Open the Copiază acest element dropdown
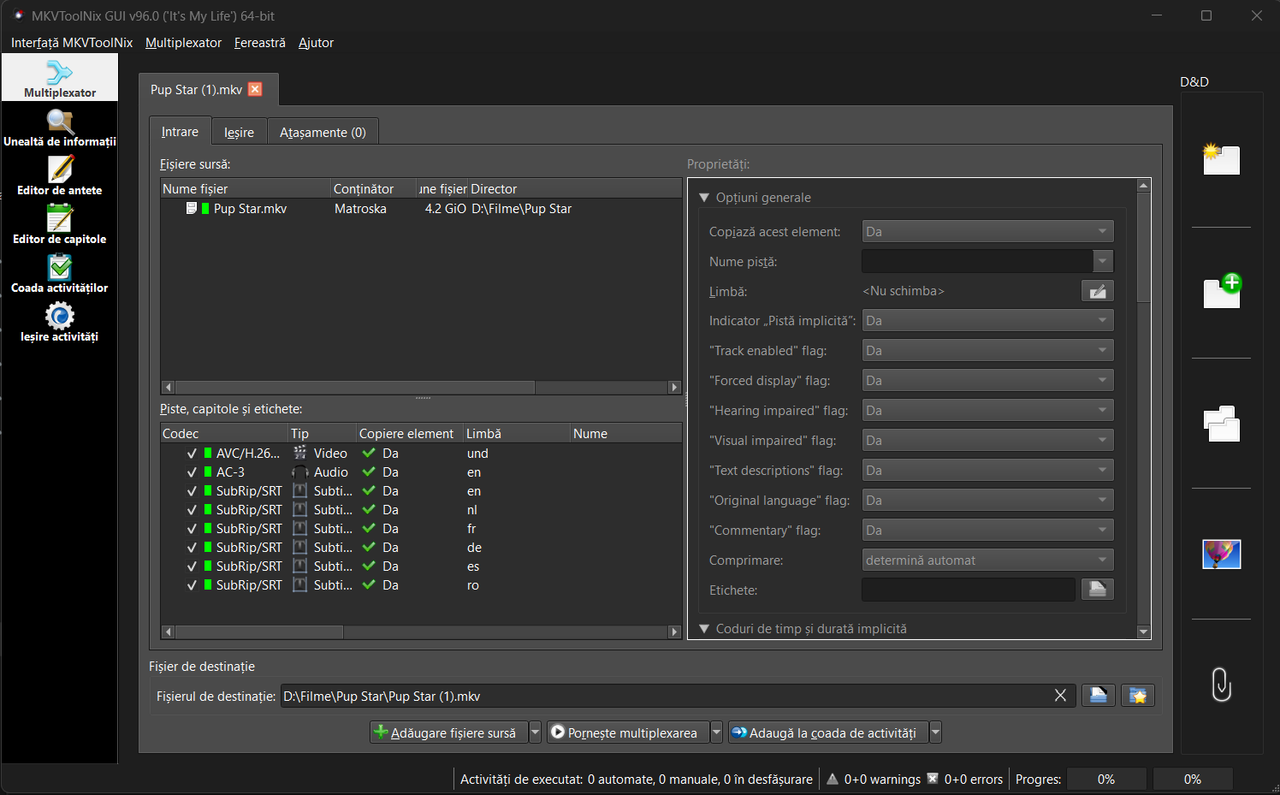This screenshot has width=1280, height=795. click(987, 231)
